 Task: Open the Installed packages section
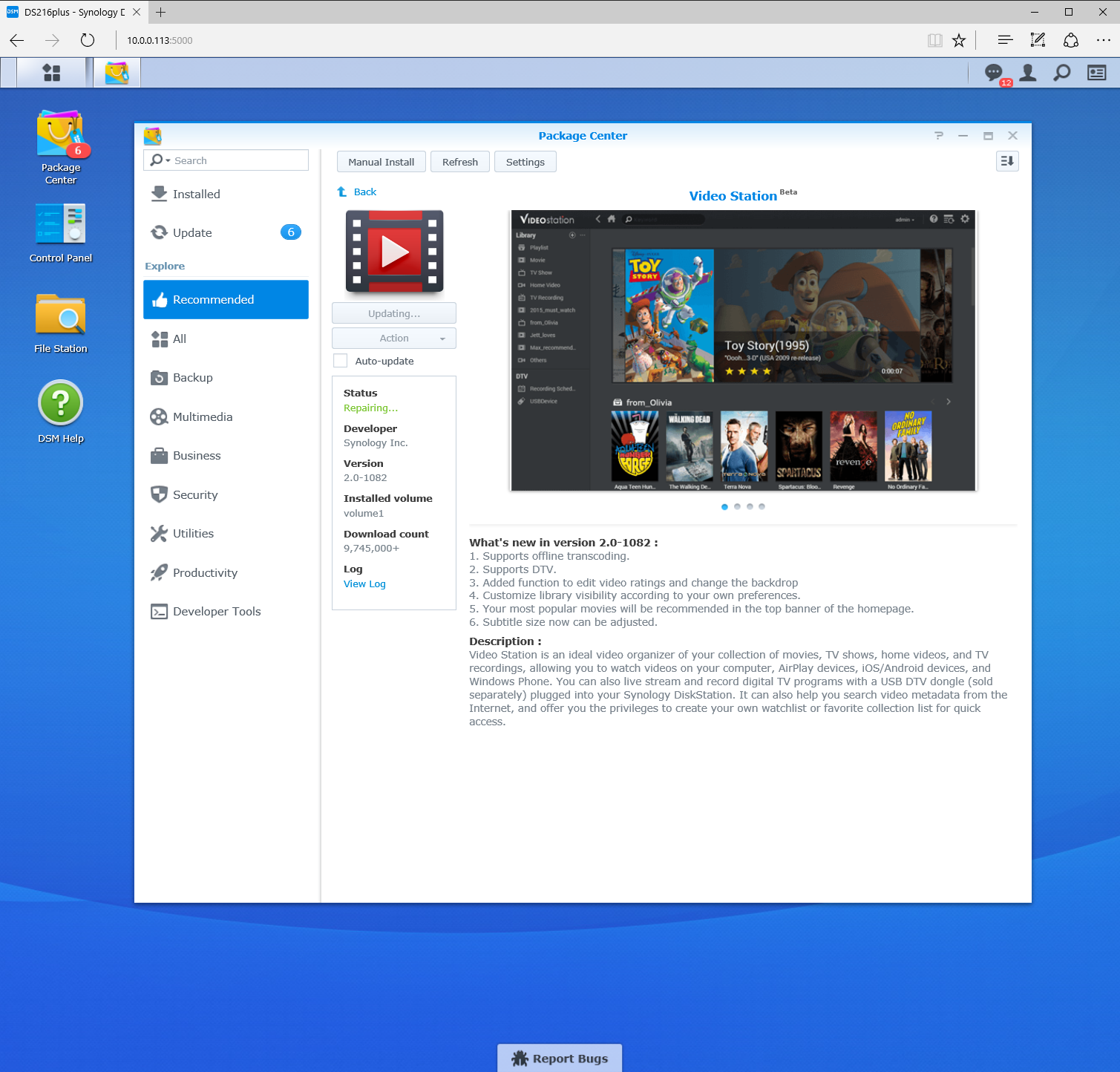tap(196, 194)
